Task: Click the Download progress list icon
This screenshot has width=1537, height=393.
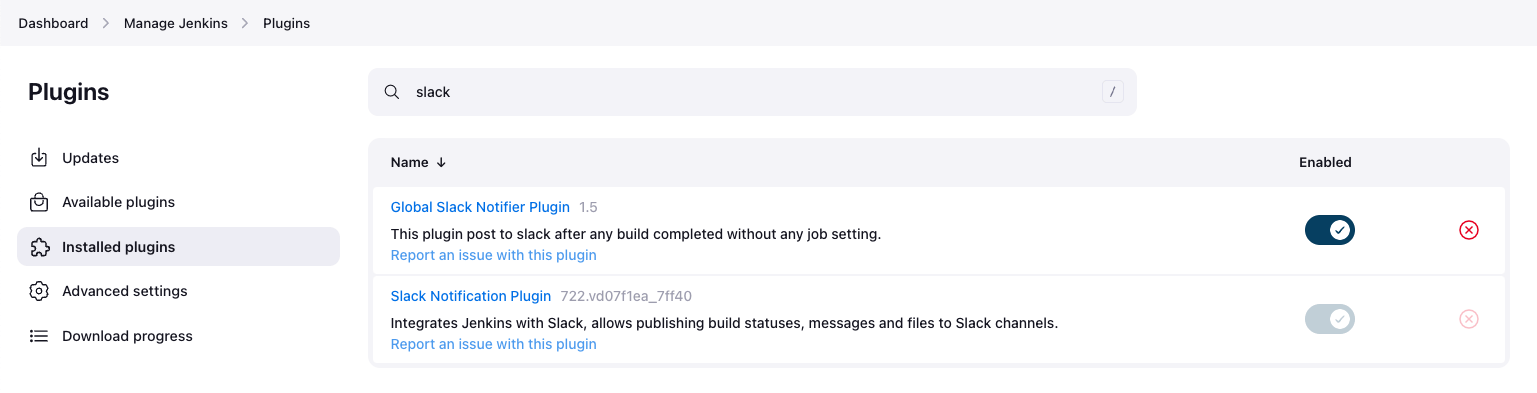Action: click(x=39, y=336)
